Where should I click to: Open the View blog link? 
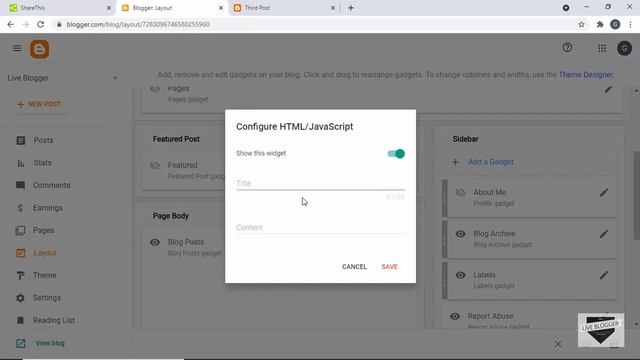50,343
